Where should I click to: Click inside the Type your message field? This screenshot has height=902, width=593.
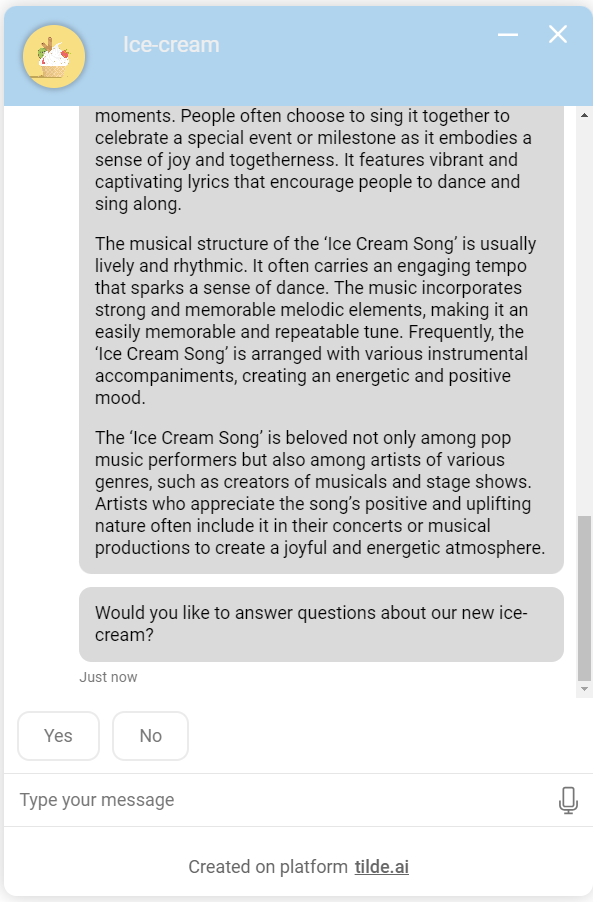point(200,800)
